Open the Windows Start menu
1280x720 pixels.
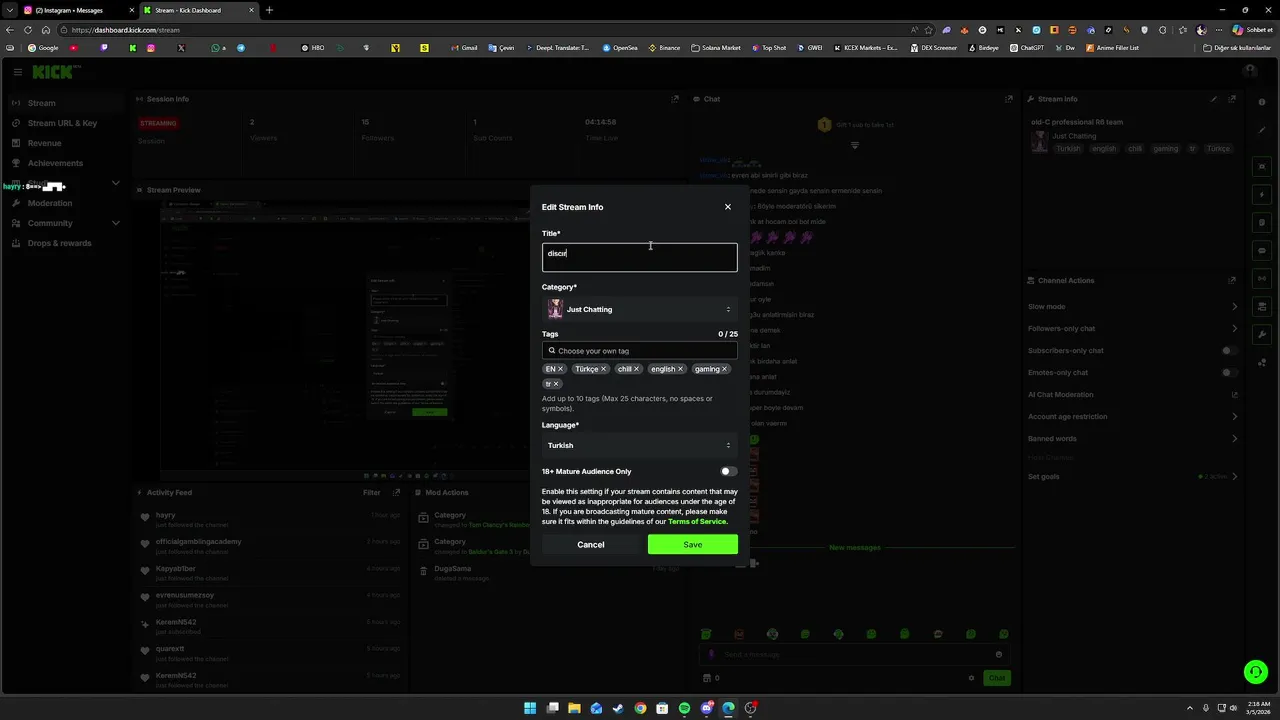530,708
